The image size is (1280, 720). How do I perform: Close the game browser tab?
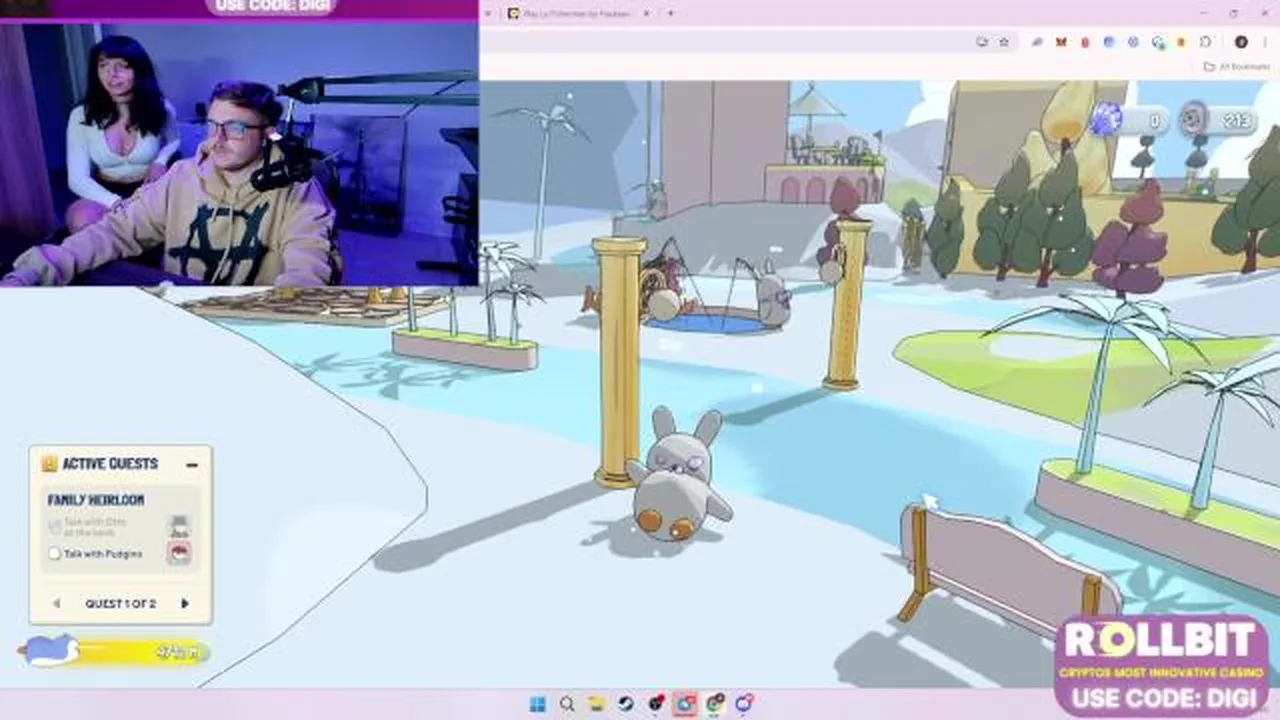pyautogui.click(x=646, y=13)
